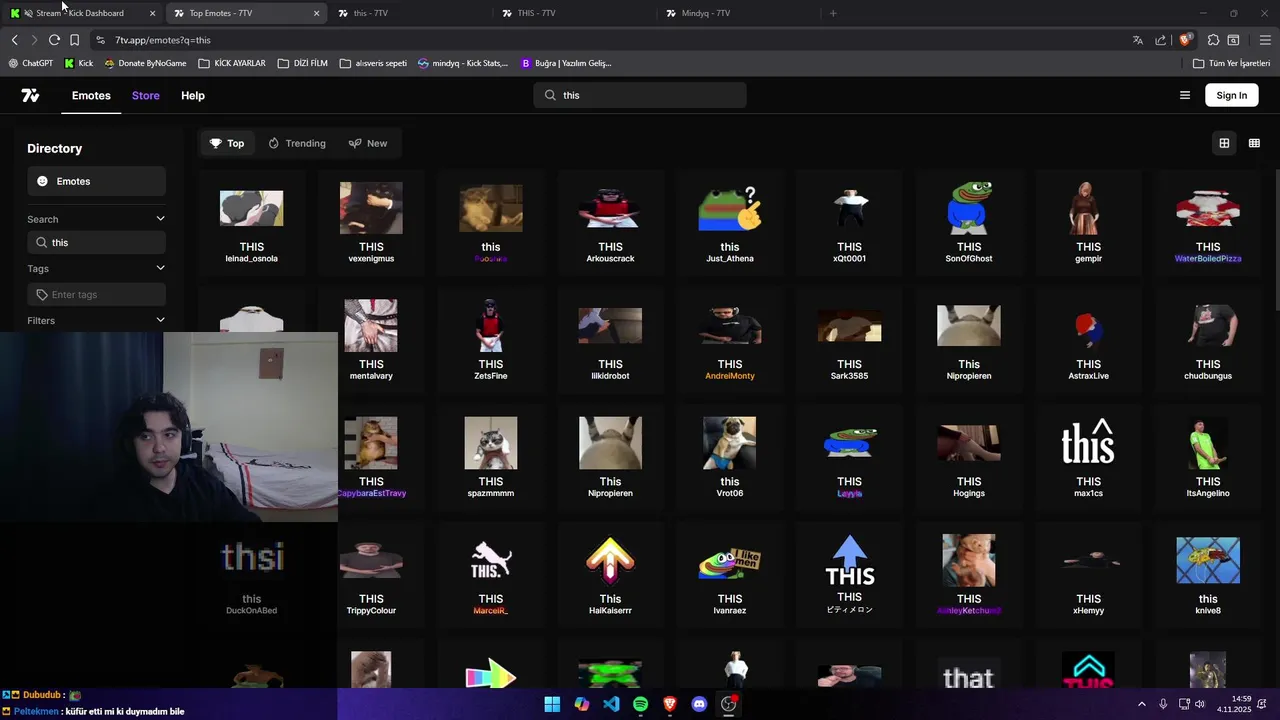
Task: Open This emote by HaiKaiserrr
Action: [x=610, y=575]
